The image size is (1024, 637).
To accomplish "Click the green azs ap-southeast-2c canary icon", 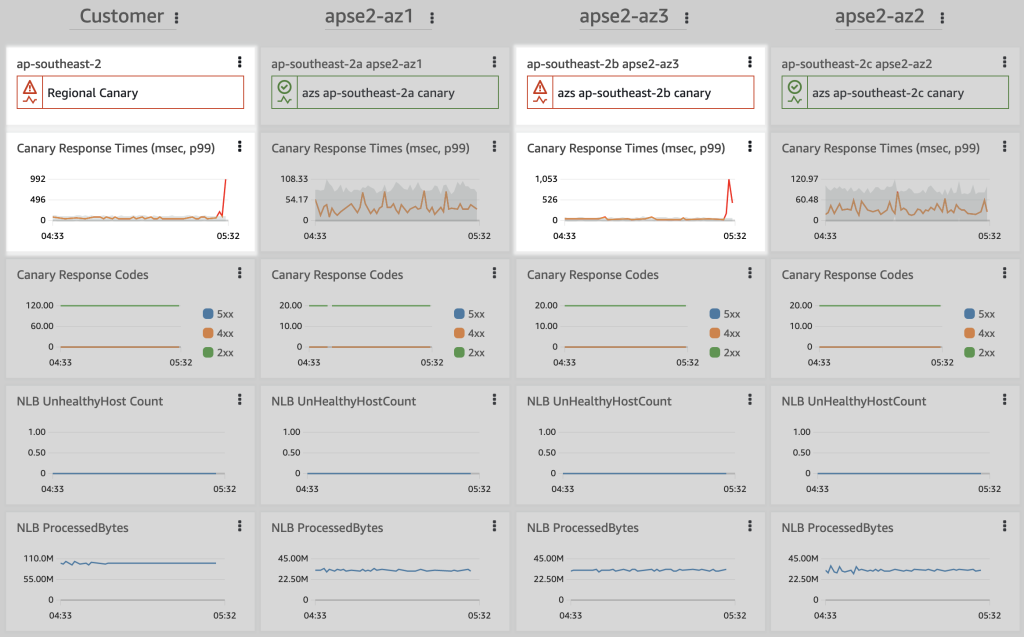I will click(793, 92).
